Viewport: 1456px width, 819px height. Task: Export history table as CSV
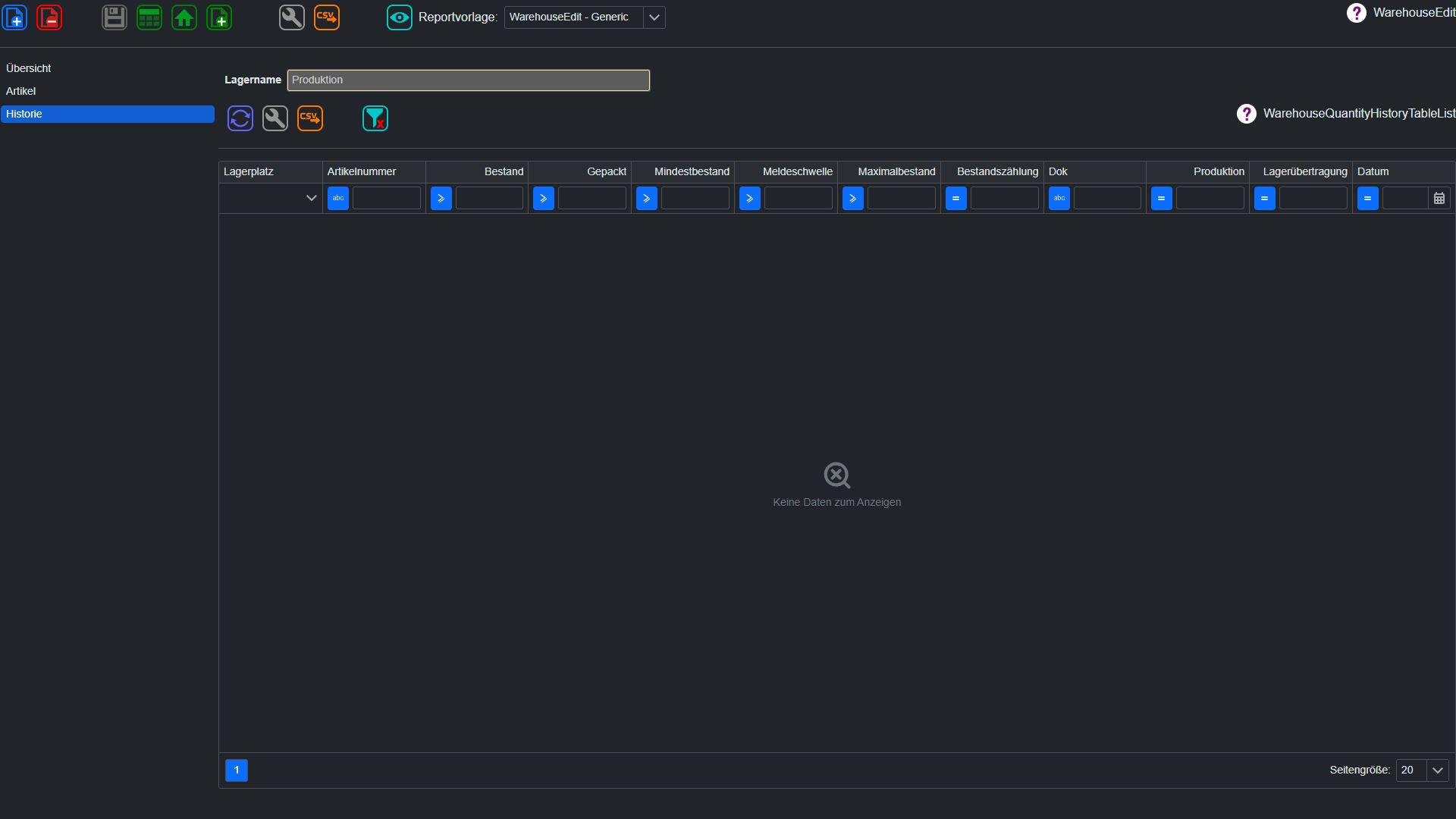(310, 118)
